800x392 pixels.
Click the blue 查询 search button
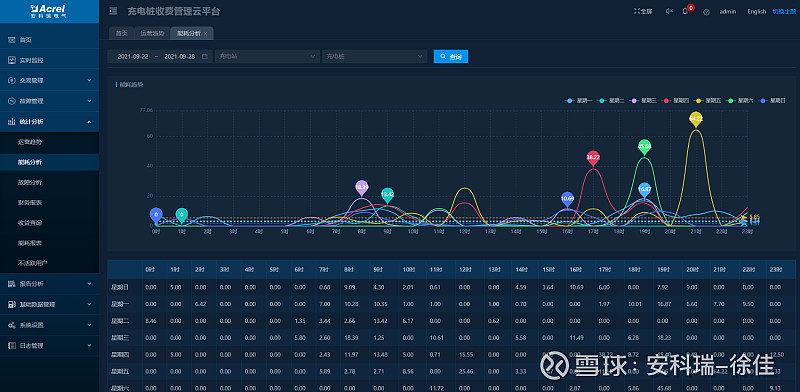tap(451, 57)
